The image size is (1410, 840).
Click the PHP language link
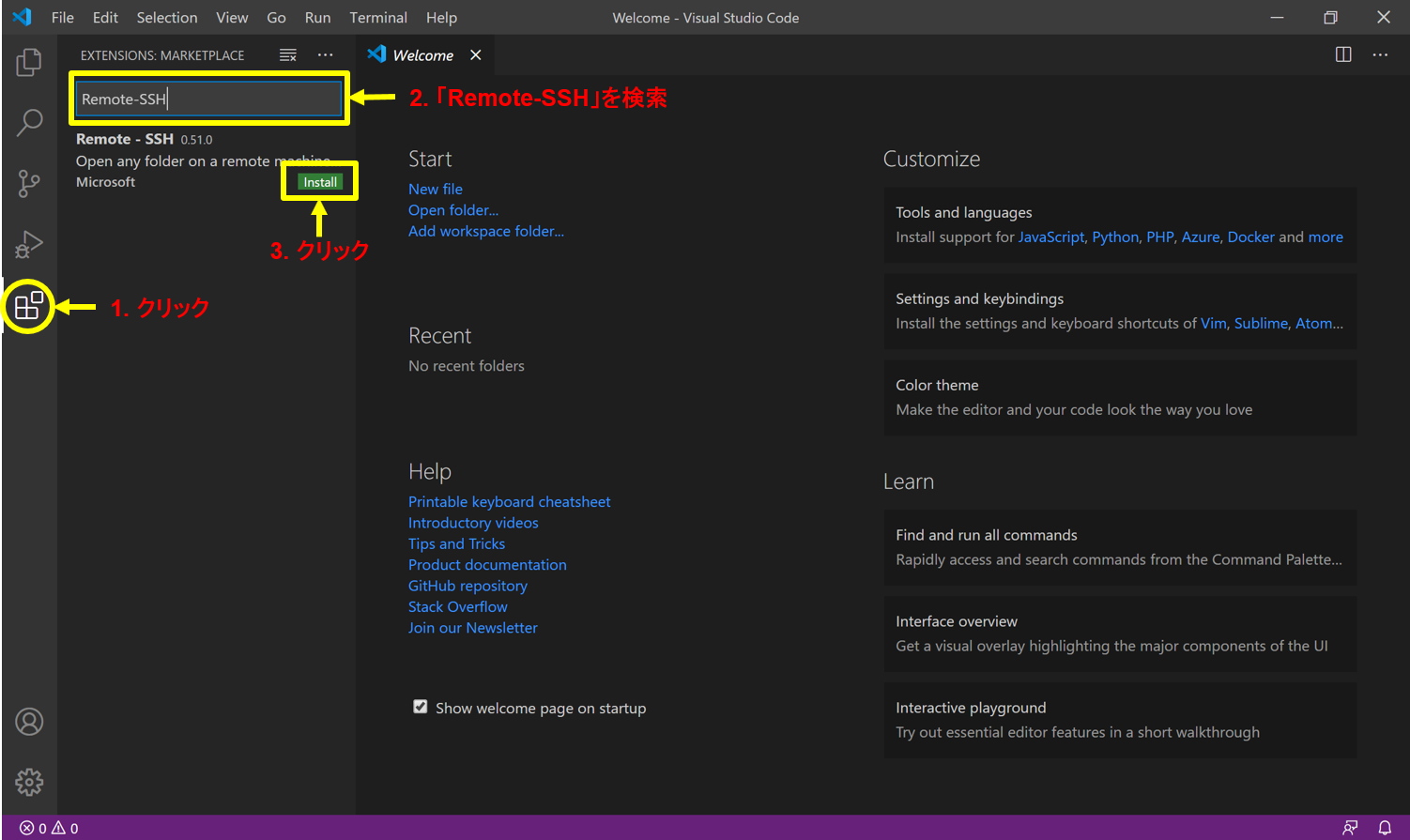1160,237
